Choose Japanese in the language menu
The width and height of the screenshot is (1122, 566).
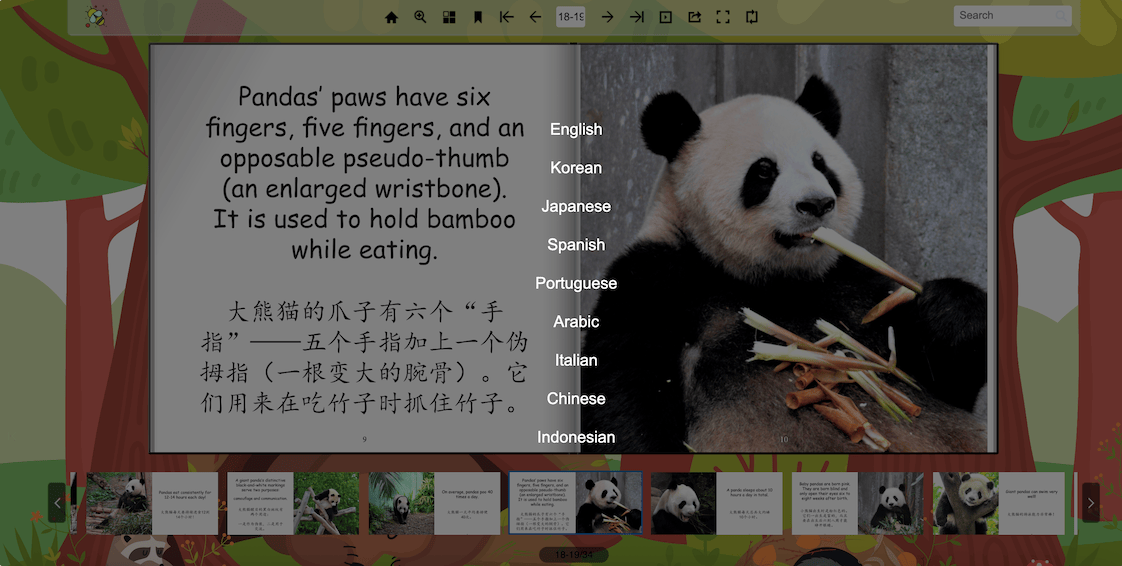(x=576, y=206)
